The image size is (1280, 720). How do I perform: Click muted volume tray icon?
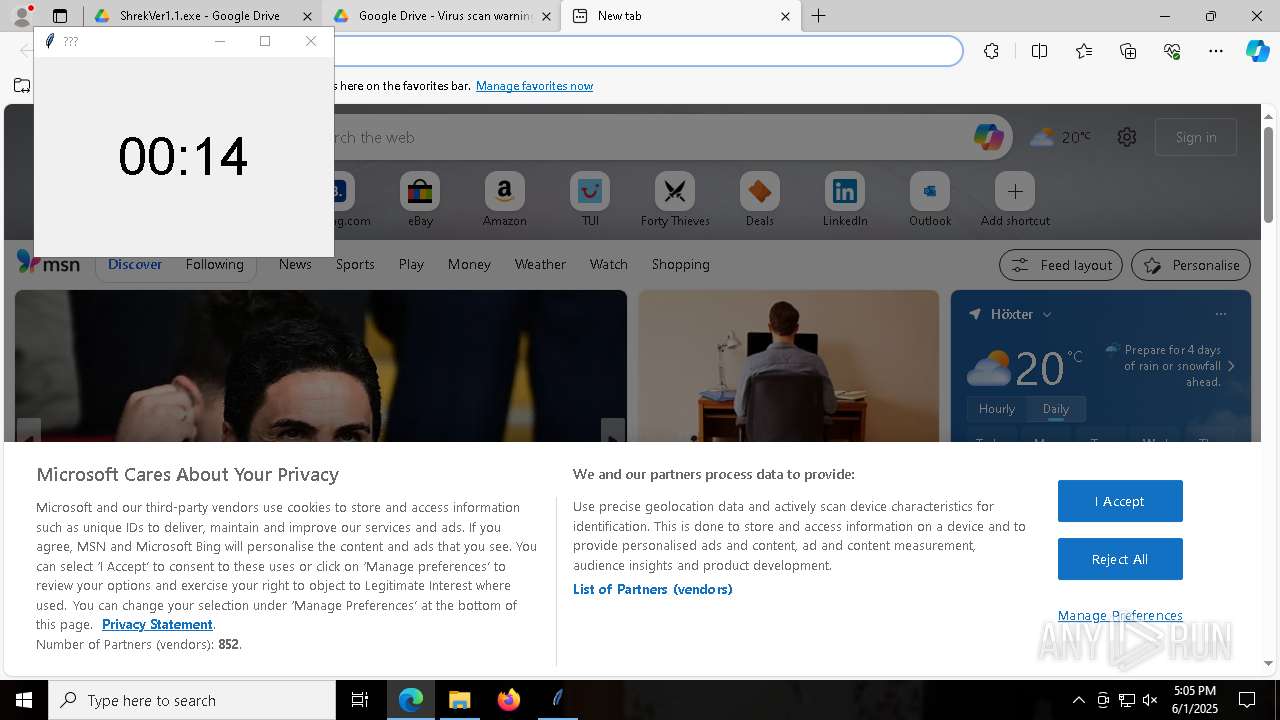[x=1150, y=700]
